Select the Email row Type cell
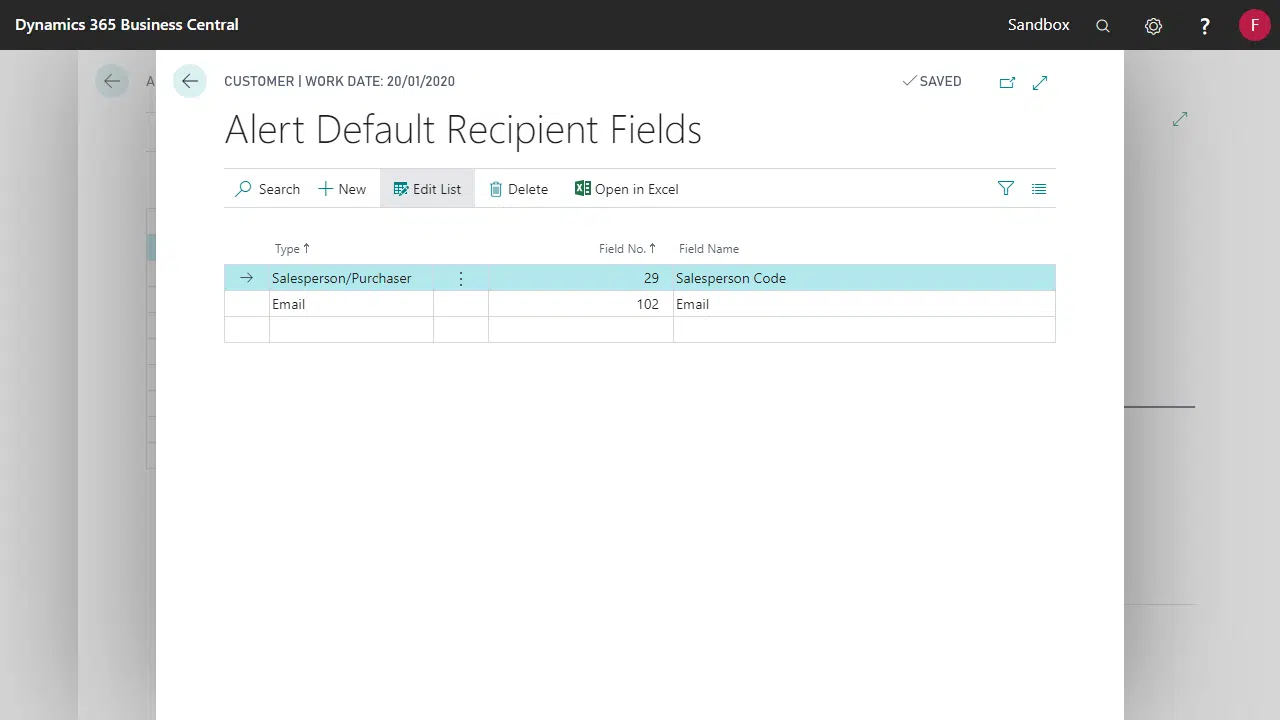 coord(350,304)
